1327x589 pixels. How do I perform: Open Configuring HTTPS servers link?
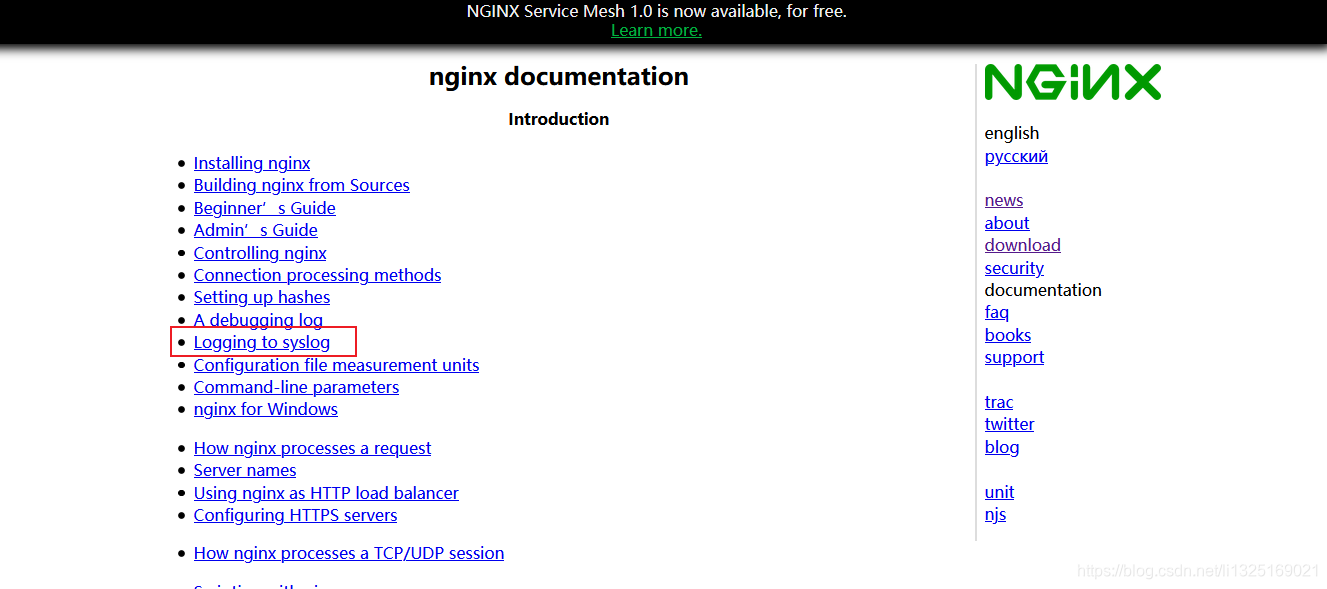(x=296, y=515)
